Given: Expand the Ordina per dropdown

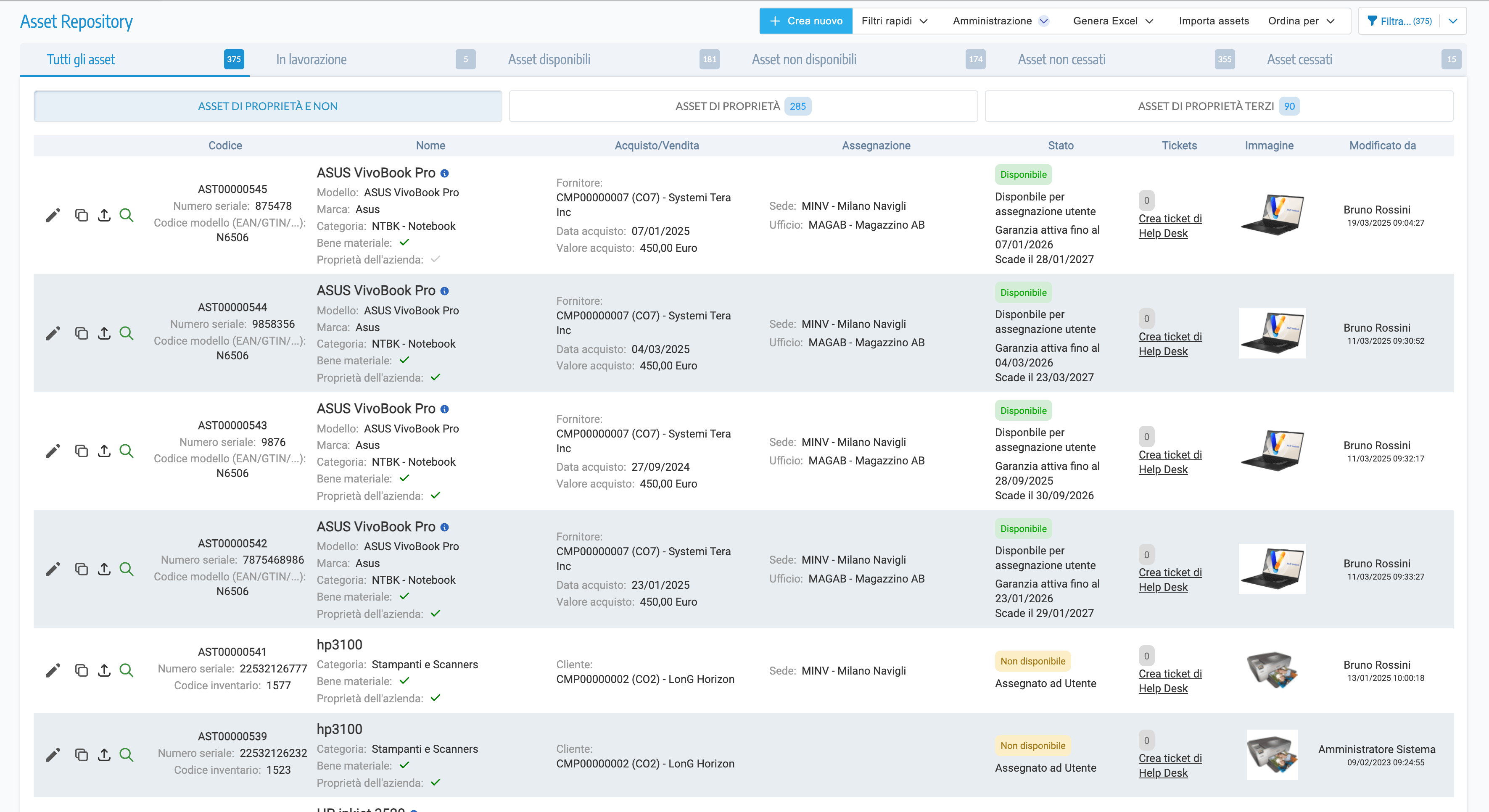Looking at the screenshot, I should point(1301,21).
